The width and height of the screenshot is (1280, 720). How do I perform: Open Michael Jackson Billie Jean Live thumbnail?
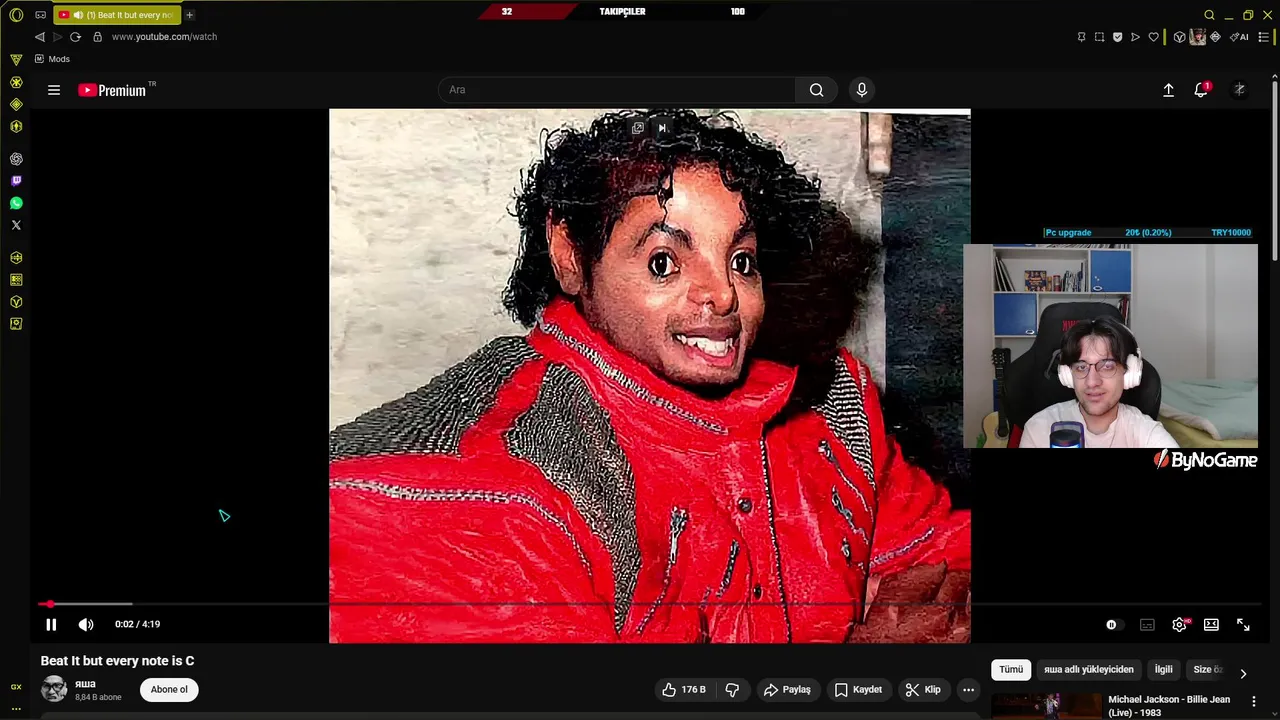click(1047, 706)
